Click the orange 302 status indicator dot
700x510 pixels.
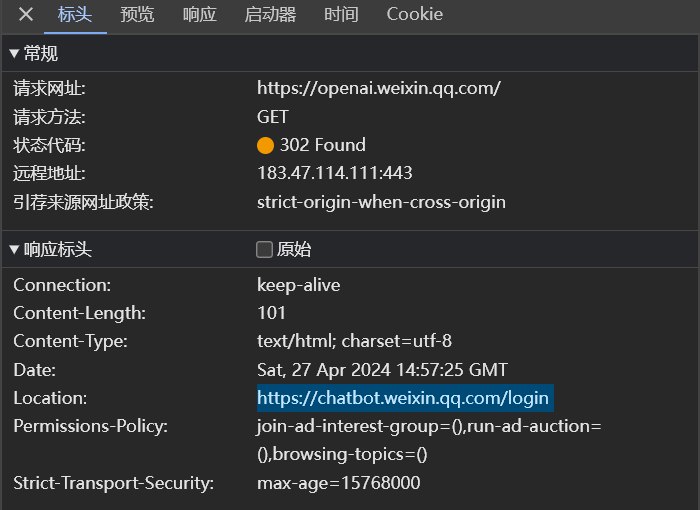[x=265, y=145]
